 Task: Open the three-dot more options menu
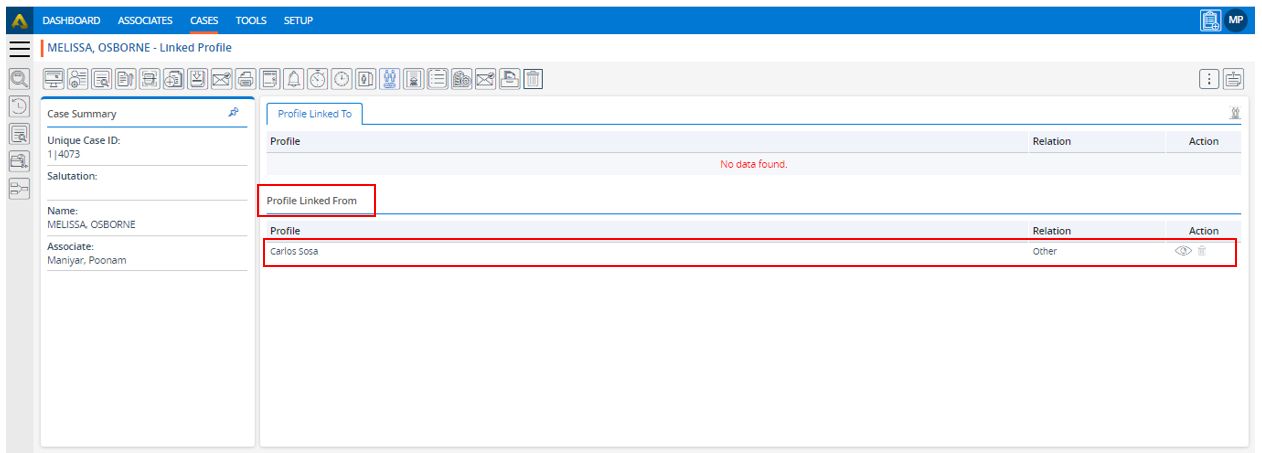(1209, 79)
